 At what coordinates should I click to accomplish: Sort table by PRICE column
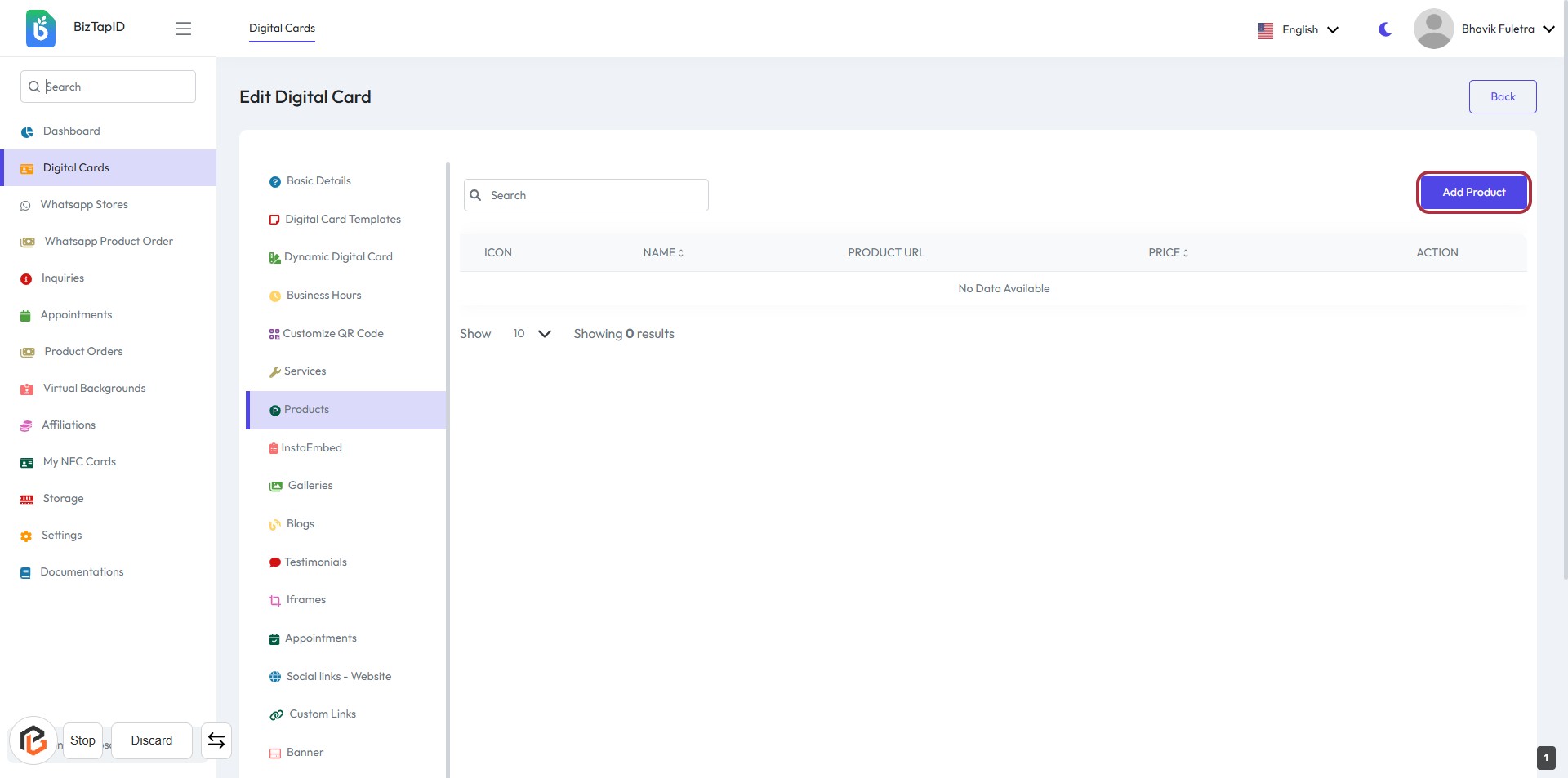point(1168,253)
